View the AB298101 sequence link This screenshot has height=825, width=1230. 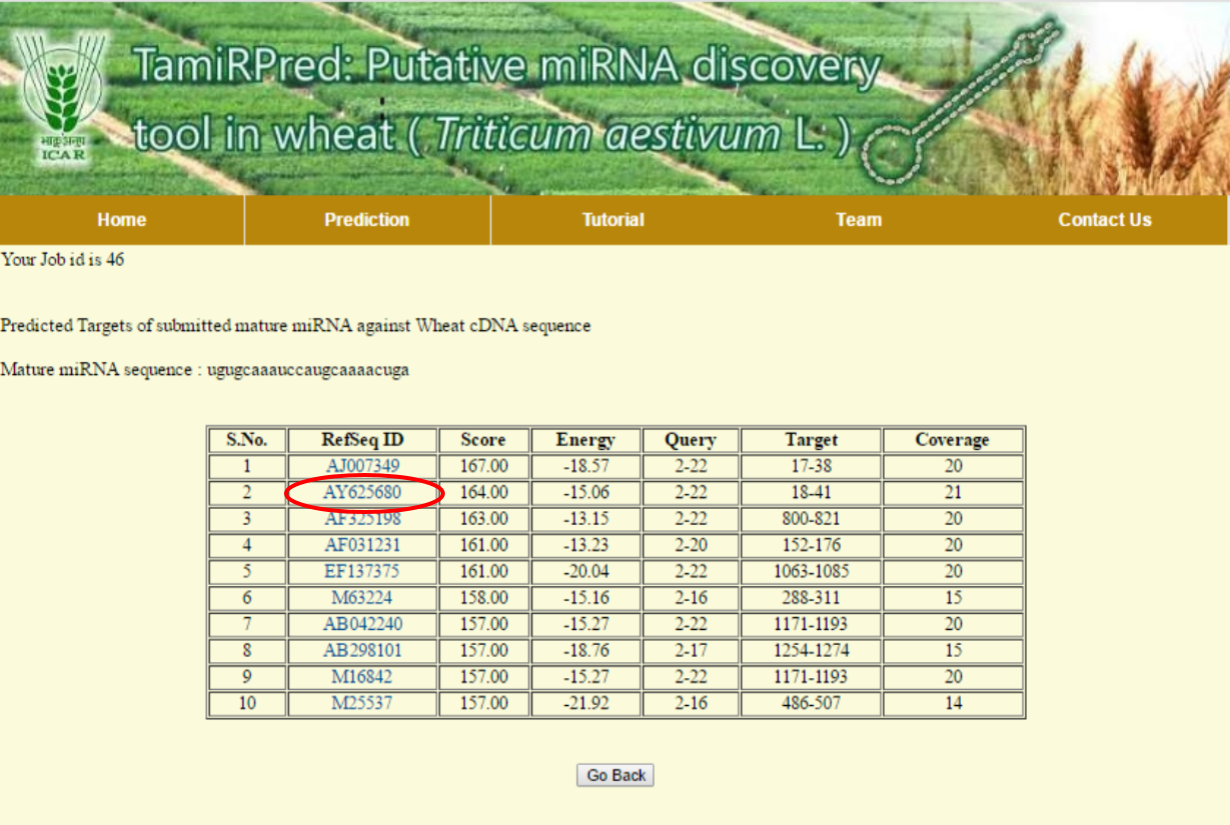362,650
